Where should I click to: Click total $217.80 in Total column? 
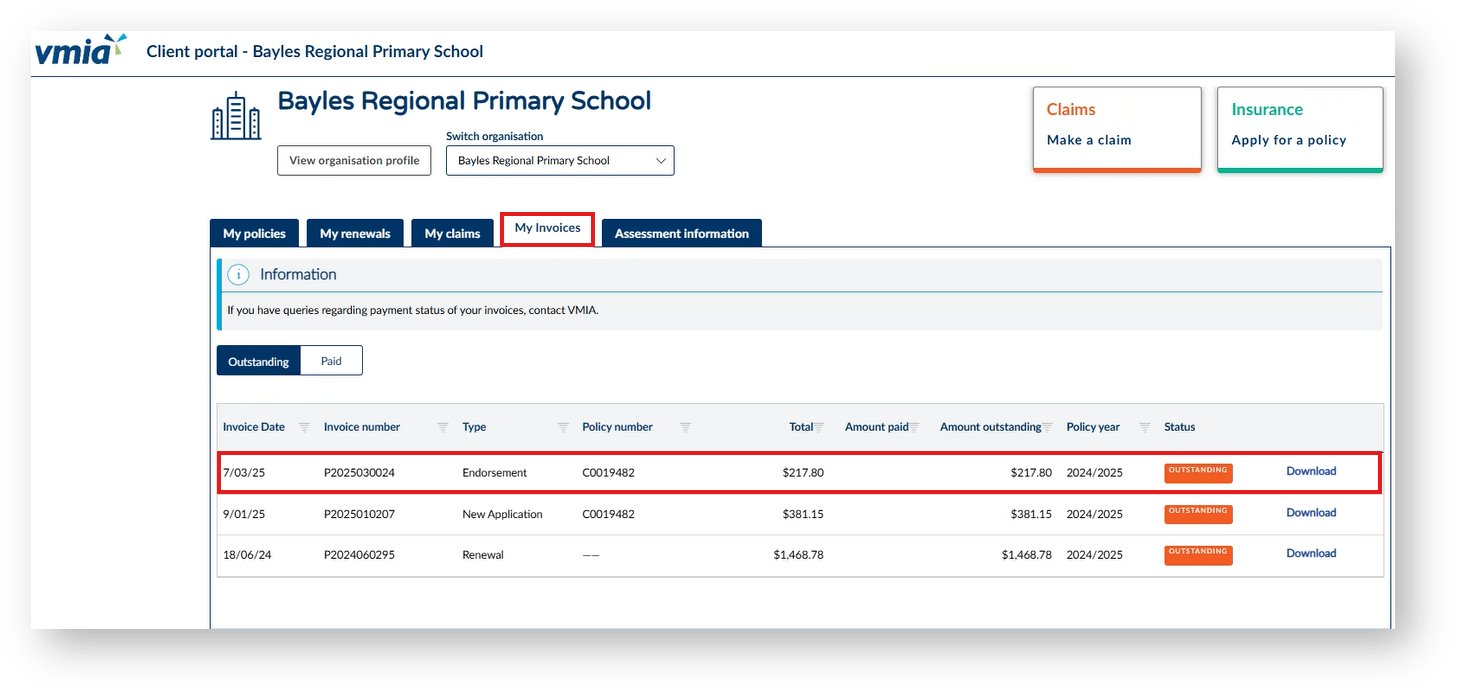(803, 473)
